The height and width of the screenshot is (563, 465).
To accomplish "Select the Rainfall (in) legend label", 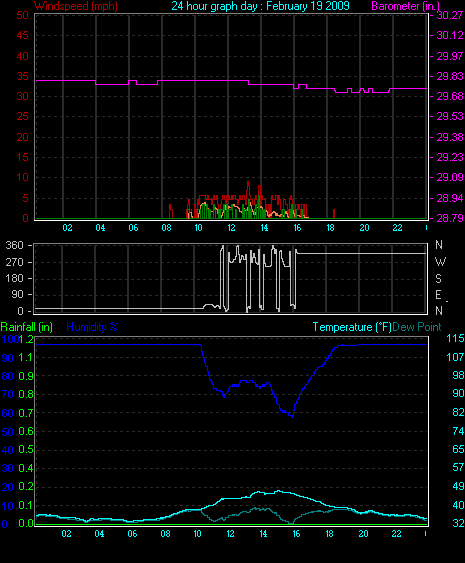I will coord(27,327).
